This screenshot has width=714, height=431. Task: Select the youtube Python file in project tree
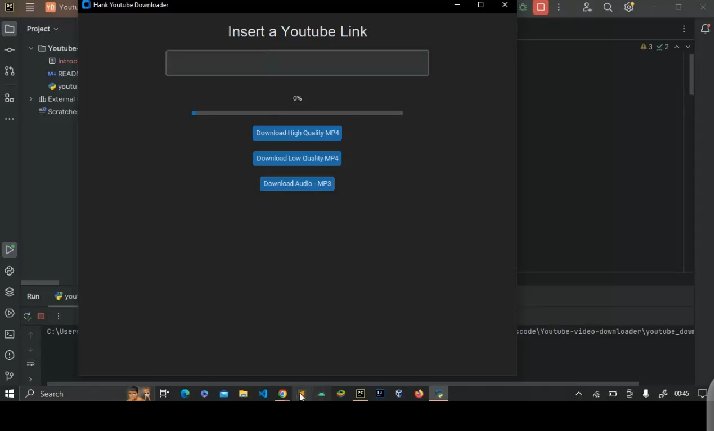[x=63, y=86]
